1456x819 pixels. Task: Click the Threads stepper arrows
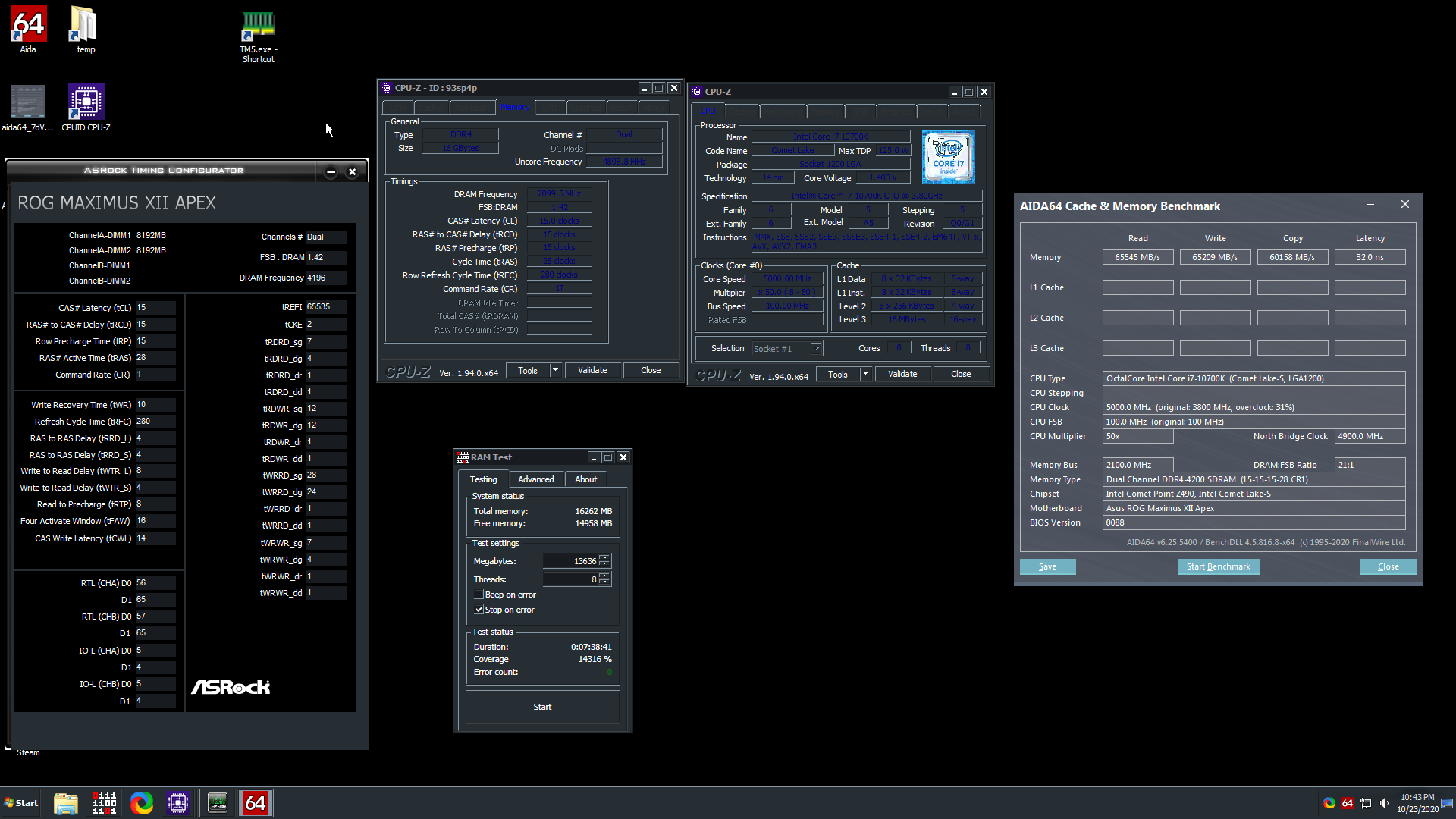(604, 579)
